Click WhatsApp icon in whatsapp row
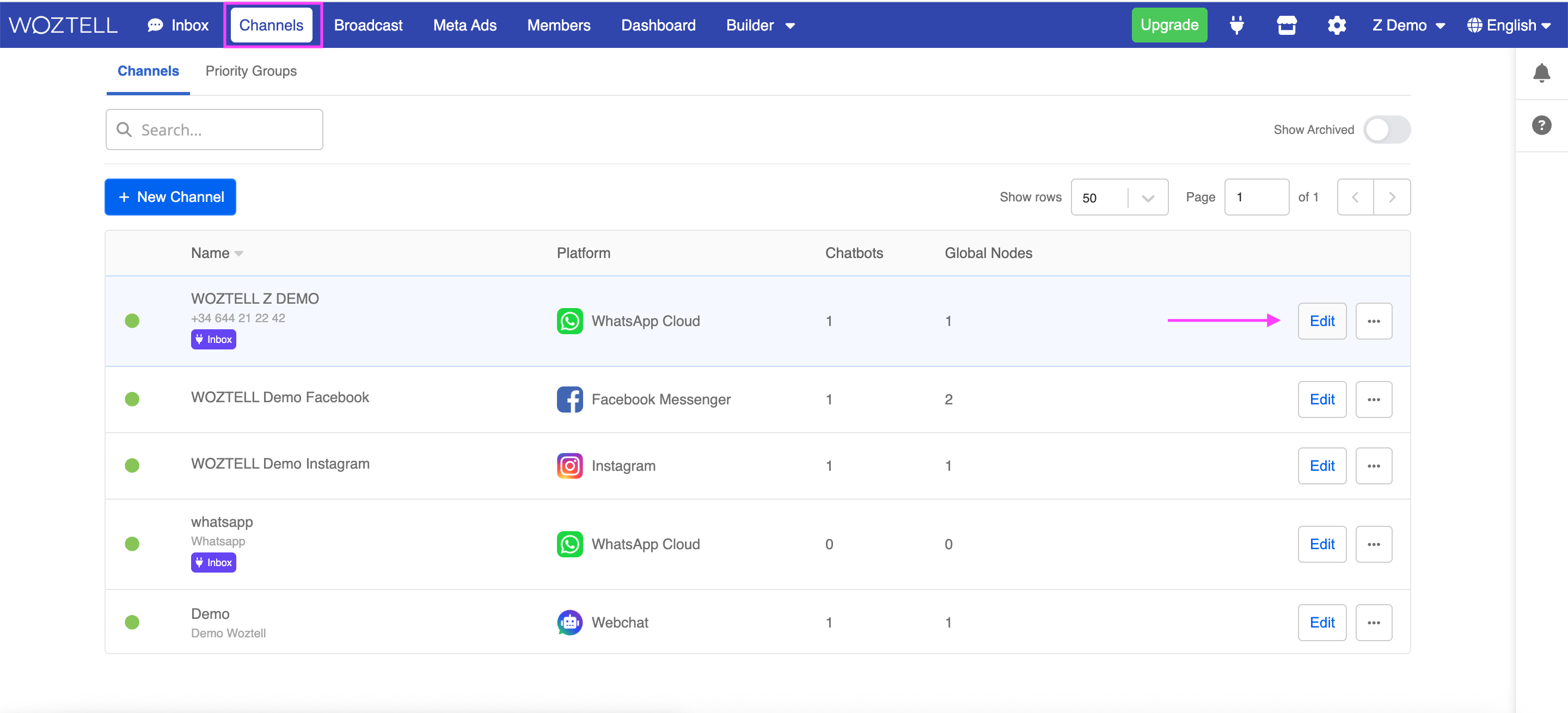1568x713 pixels. coord(569,544)
